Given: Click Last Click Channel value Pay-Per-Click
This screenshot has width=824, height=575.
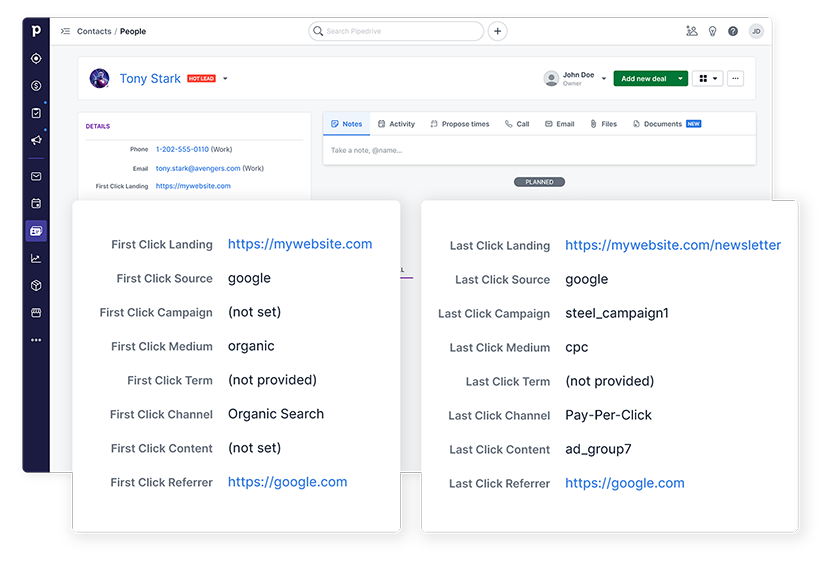Looking at the screenshot, I should (609, 415).
